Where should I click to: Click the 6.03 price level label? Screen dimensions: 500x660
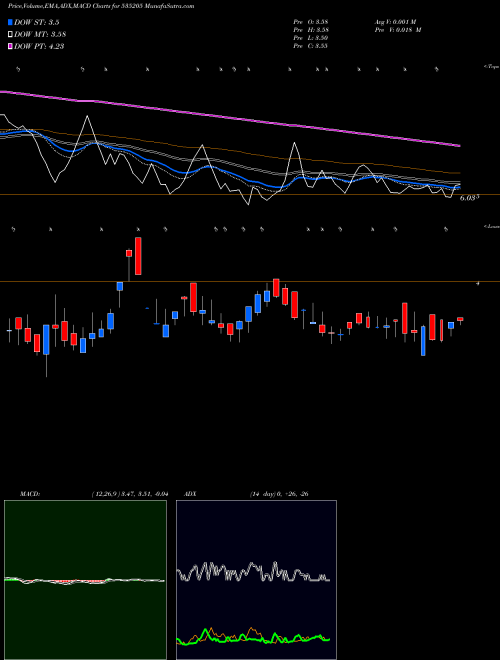click(469, 197)
